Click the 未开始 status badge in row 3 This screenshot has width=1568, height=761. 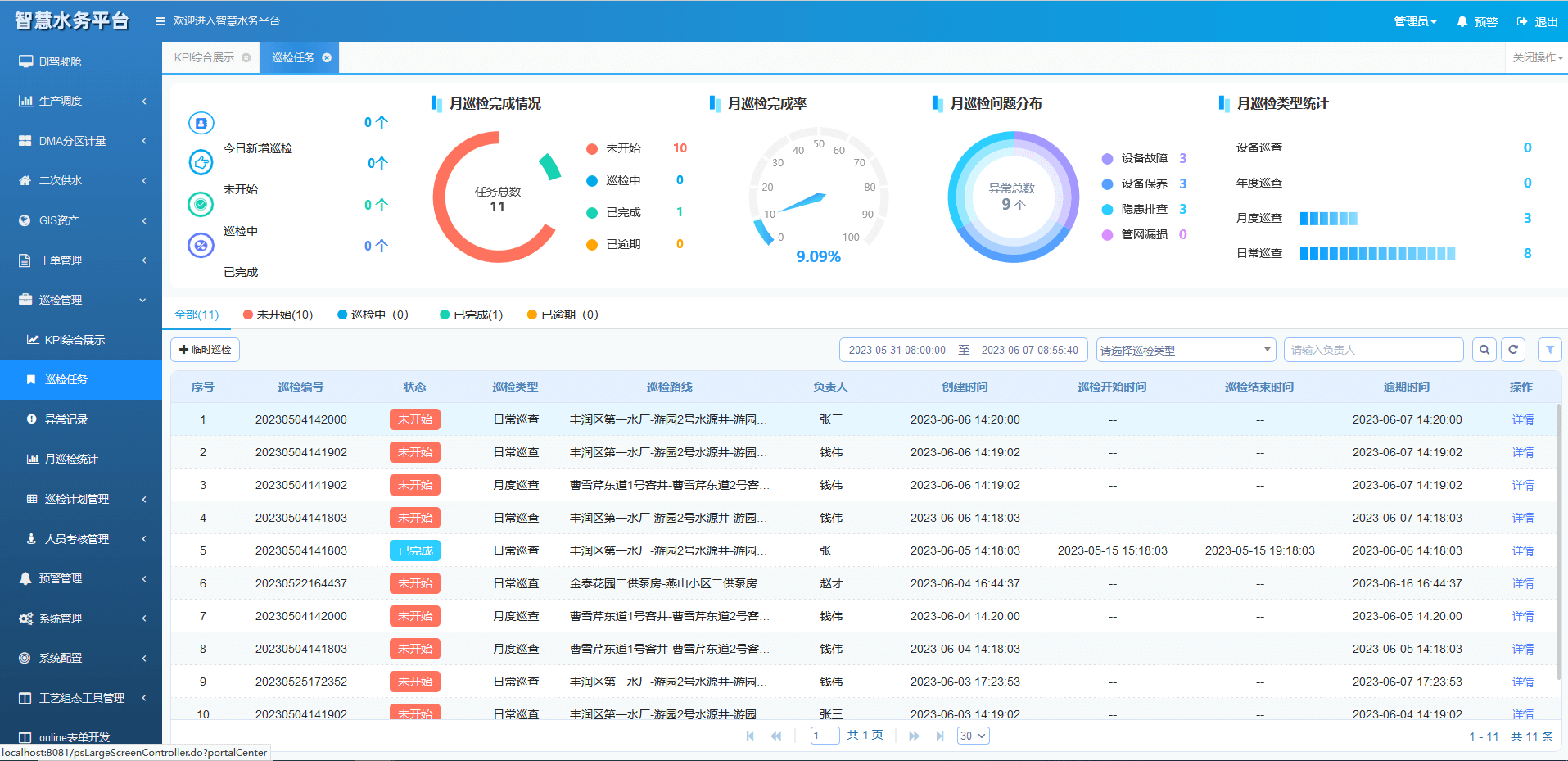pos(415,485)
